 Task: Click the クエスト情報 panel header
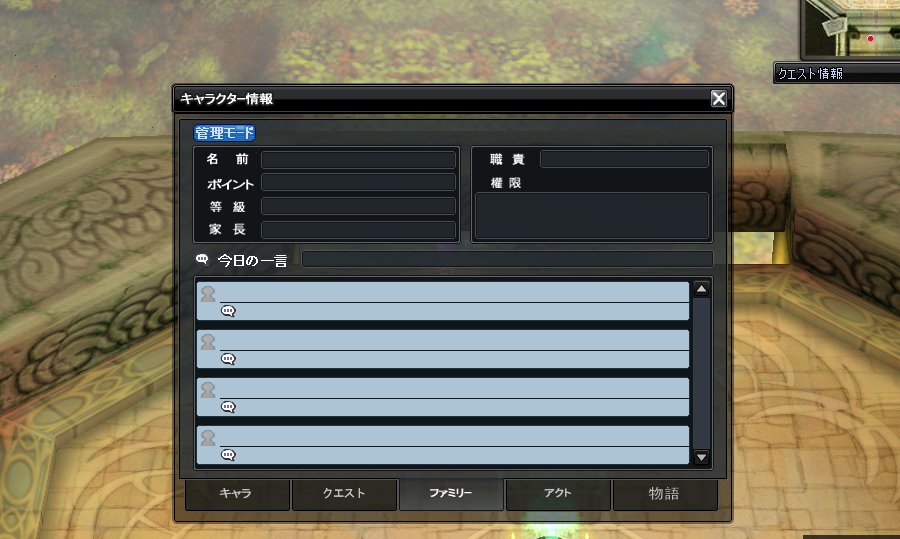(837, 73)
